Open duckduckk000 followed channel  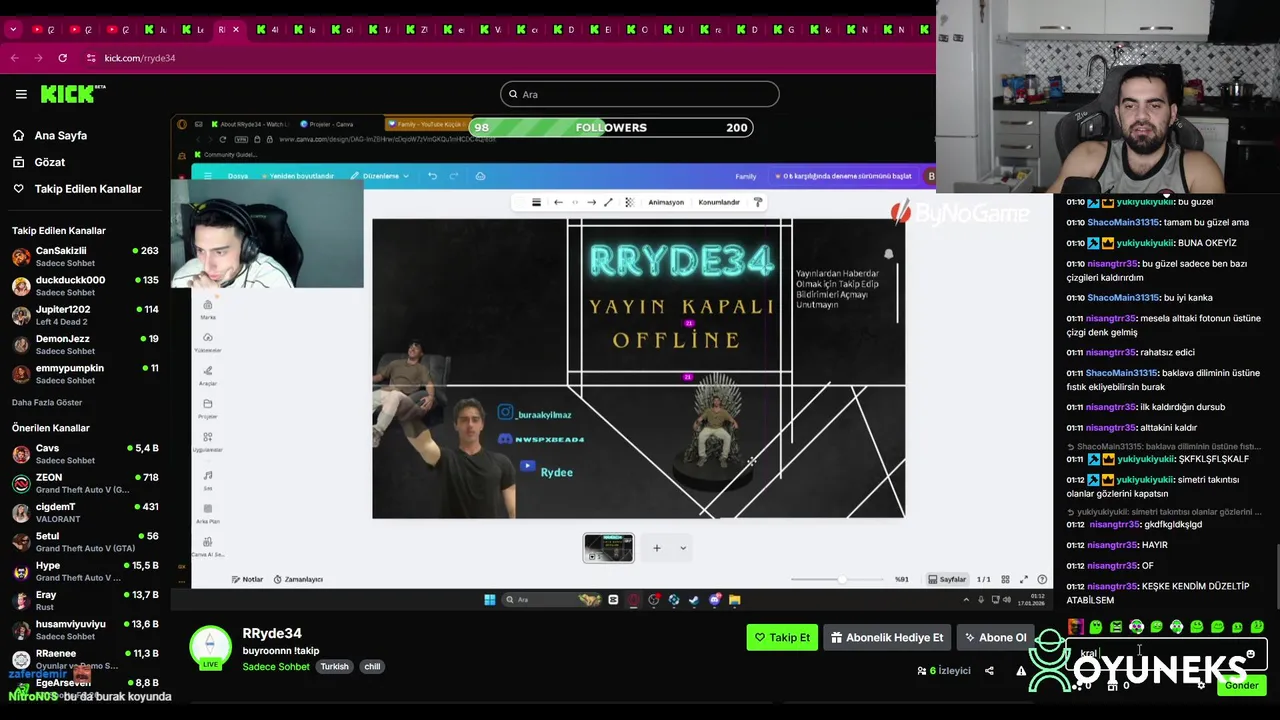pyautogui.click(x=85, y=286)
